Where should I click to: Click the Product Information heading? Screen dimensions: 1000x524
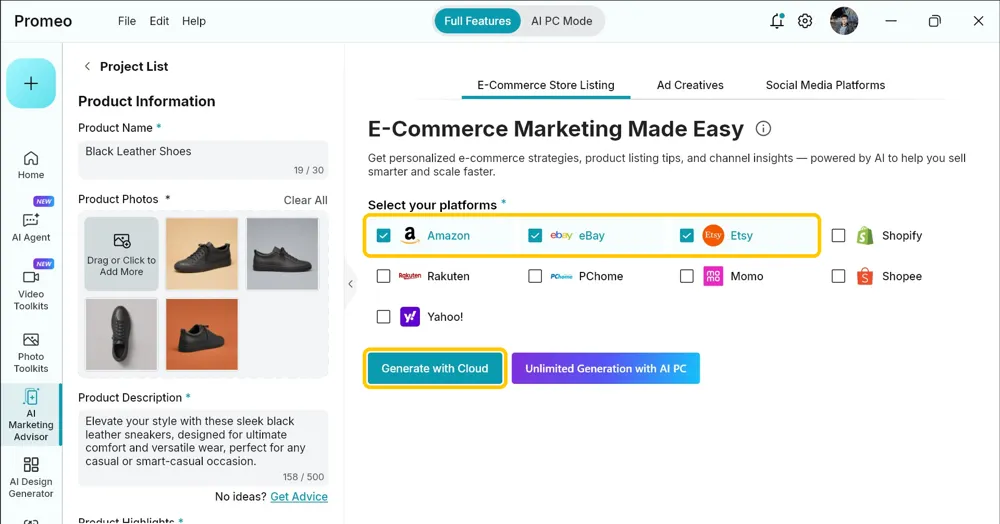pyautogui.click(x=147, y=101)
